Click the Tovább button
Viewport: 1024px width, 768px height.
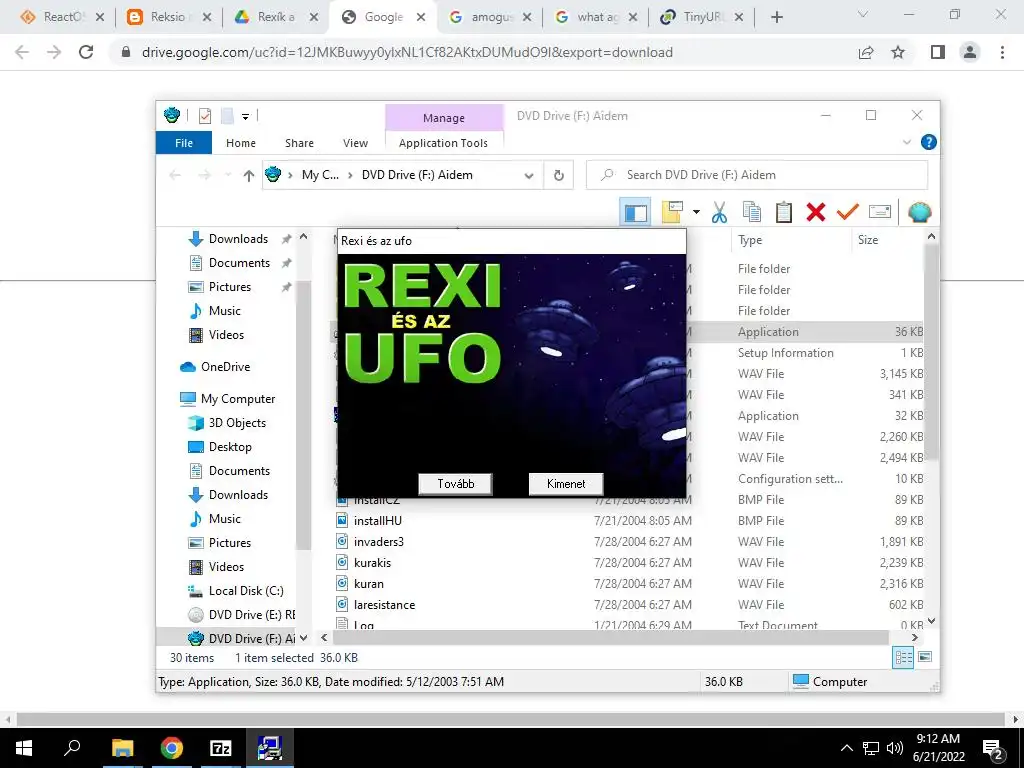point(455,484)
